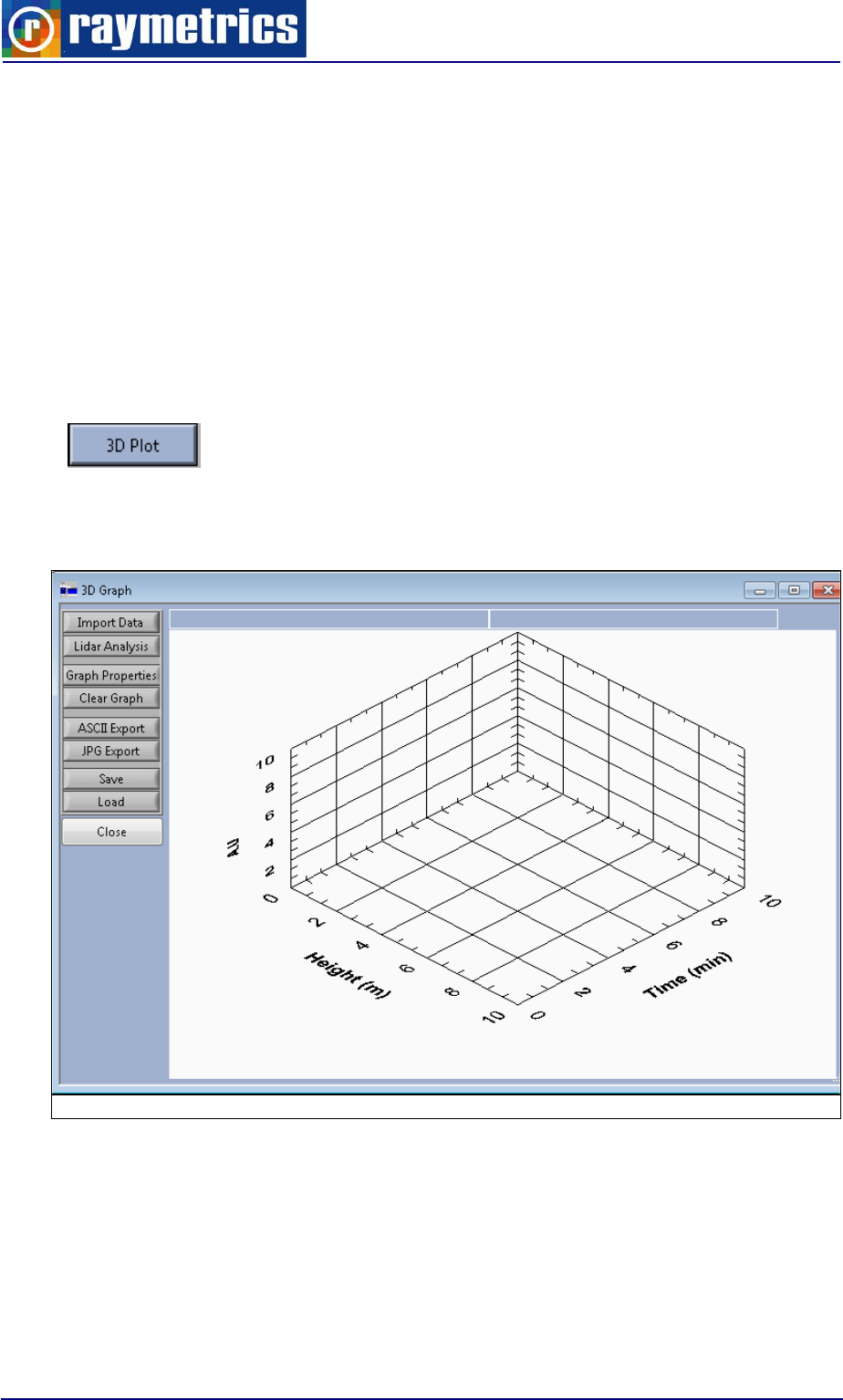Click the right empty header field above plot
Screen dimensions: 843x1400
pos(634,619)
